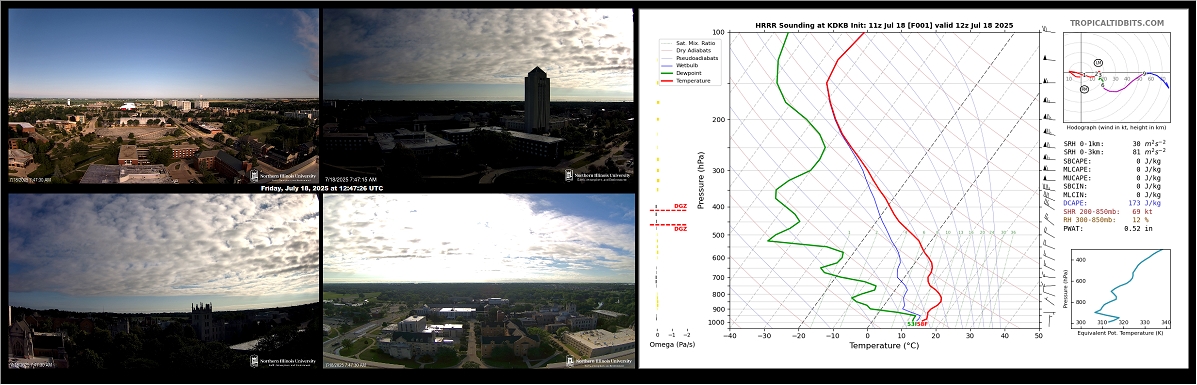Open the top-right tower webcam view
Viewport: 1197px width, 385px height.
click(479, 96)
